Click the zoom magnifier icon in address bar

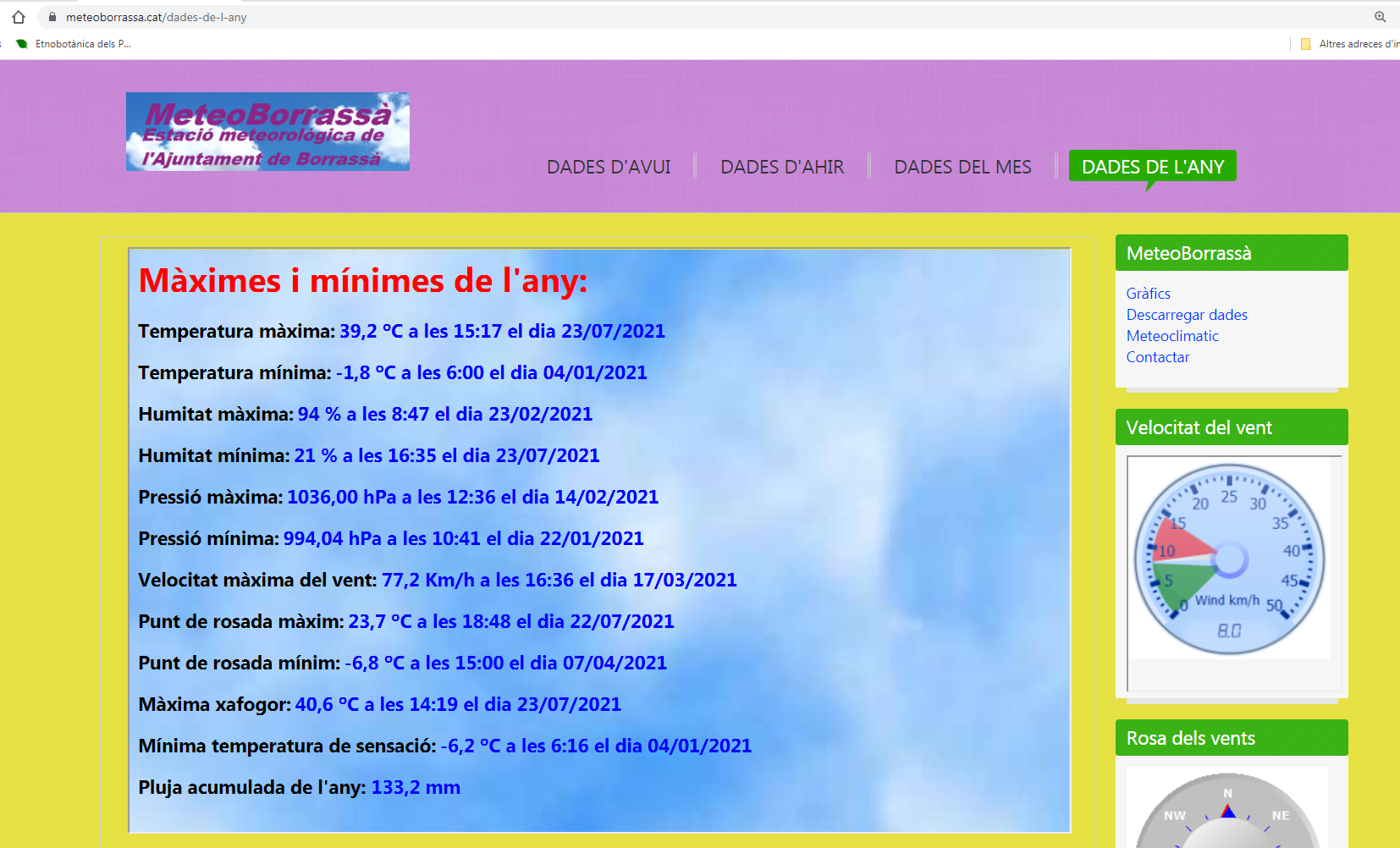[x=1381, y=17]
